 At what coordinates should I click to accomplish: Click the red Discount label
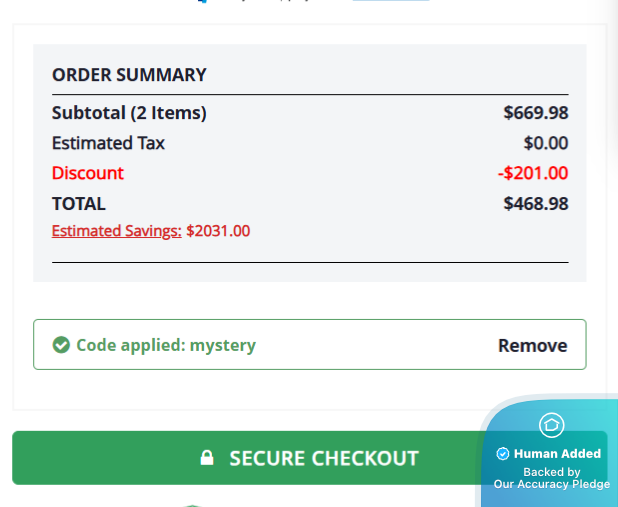pos(88,173)
